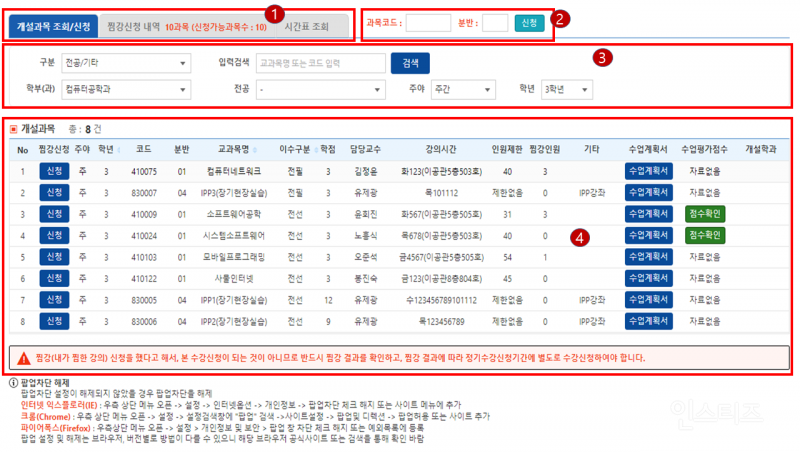Expand the 주야 dropdown showing 주간
This screenshot has width=800, height=452.
pos(466,89)
